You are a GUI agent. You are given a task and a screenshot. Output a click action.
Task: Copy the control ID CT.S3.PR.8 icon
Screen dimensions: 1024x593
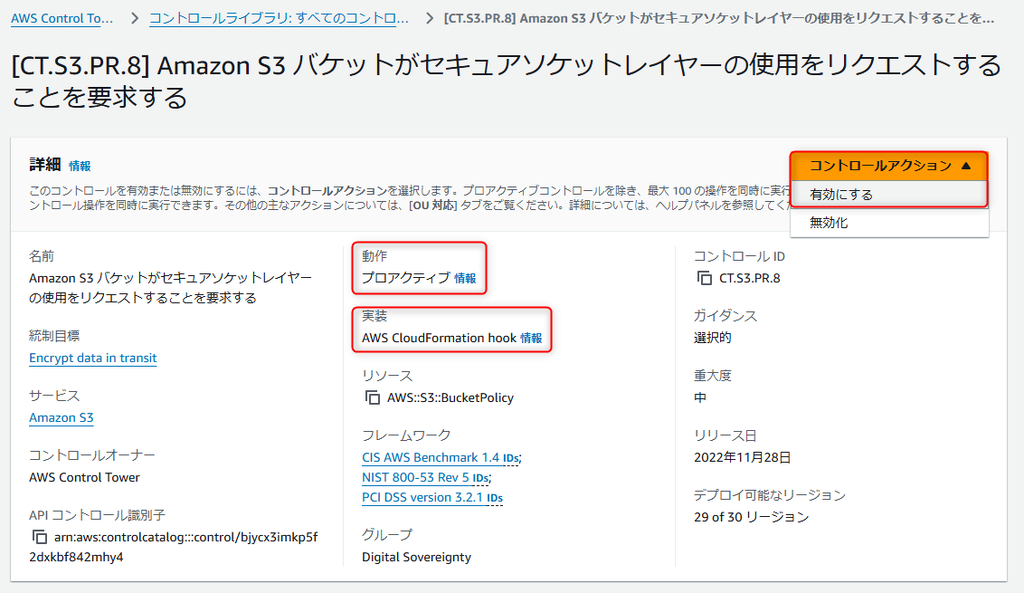(704, 278)
